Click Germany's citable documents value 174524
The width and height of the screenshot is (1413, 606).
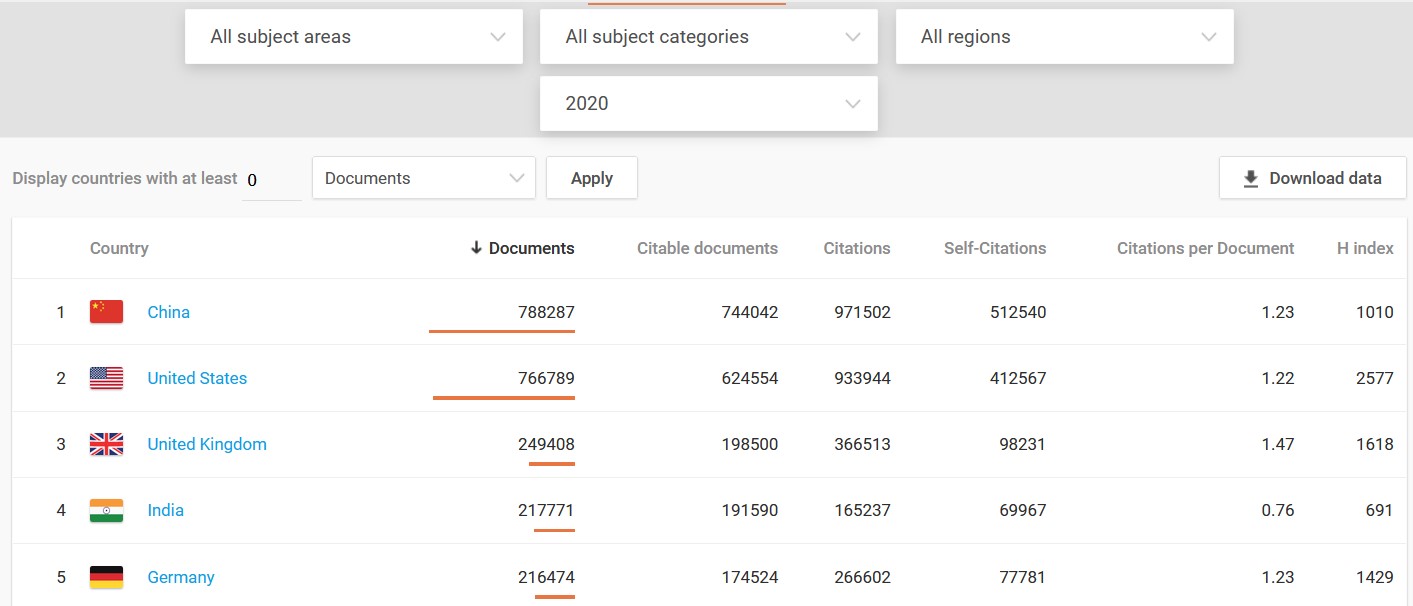click(750, 577)
